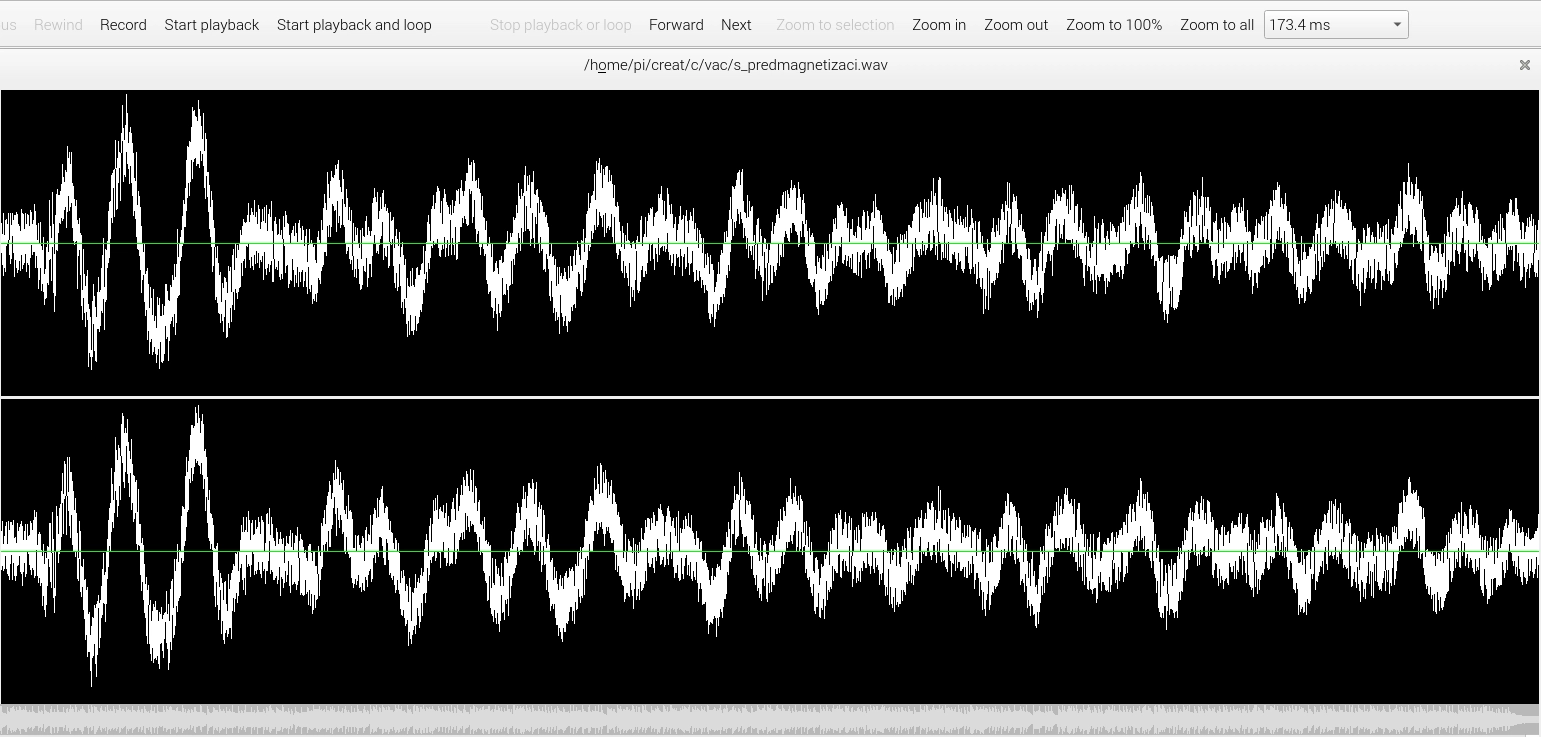The width and height of the screenshot is (1541, 737).
Task: Click the Rewind toolbar button
Action: pos(58,25)
